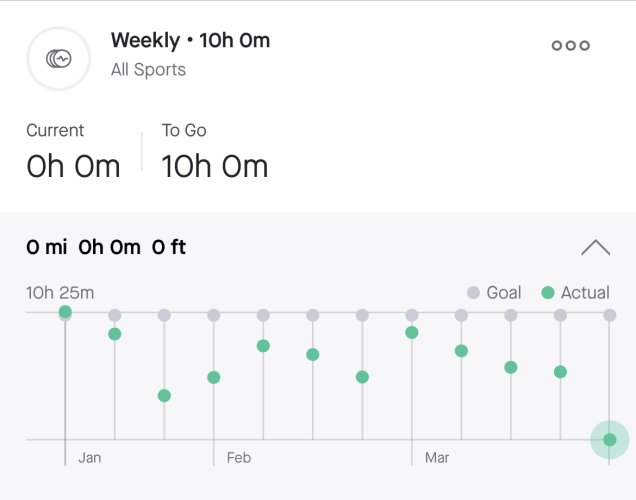Click the Actual legend green dot
This screenshot has height=500, width=636.
(548, 292)
